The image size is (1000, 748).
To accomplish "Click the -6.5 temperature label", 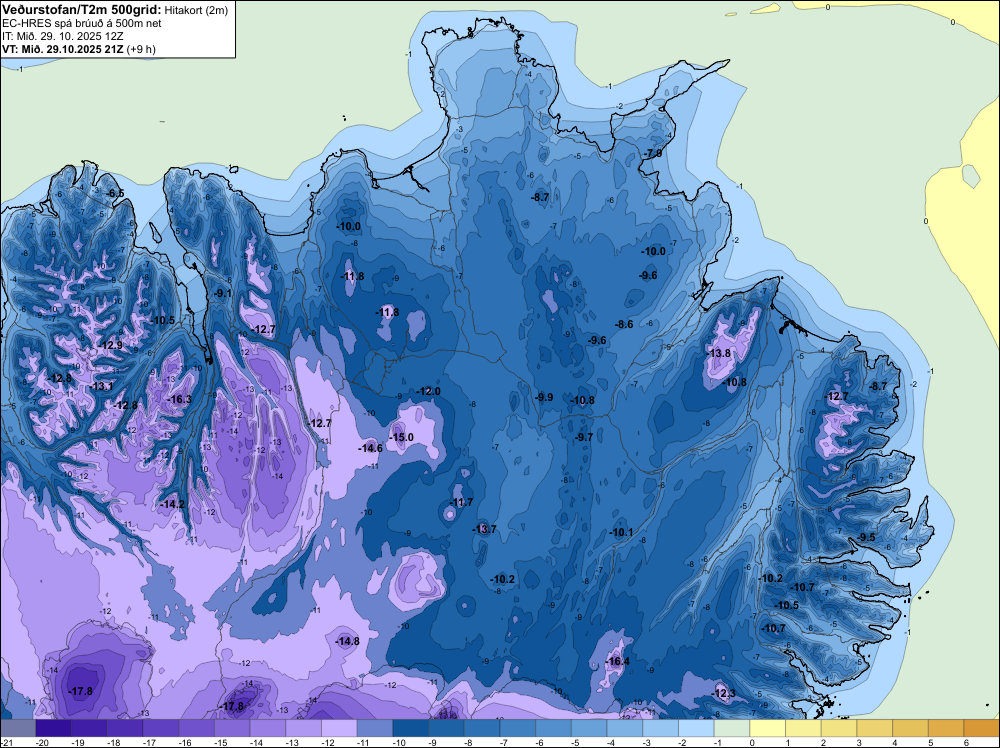I will click(115, 193).
